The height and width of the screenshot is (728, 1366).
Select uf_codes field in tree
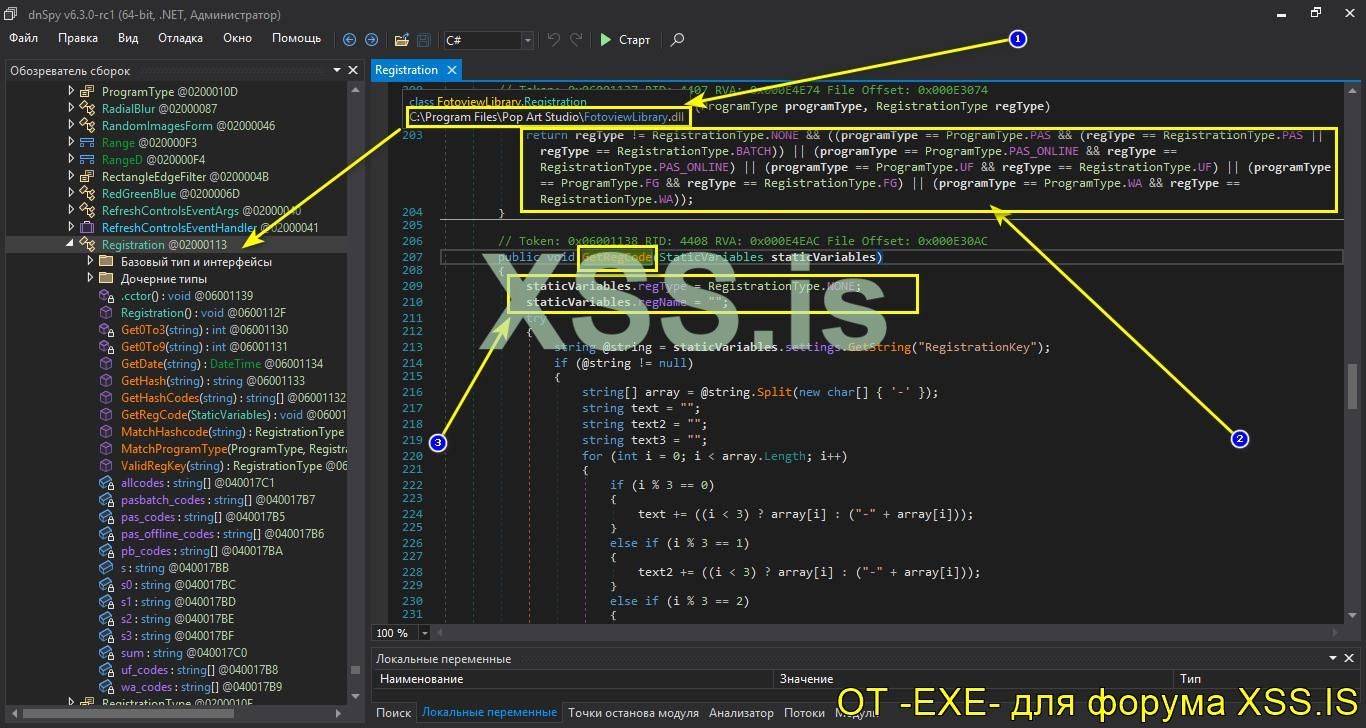(200, 670)
